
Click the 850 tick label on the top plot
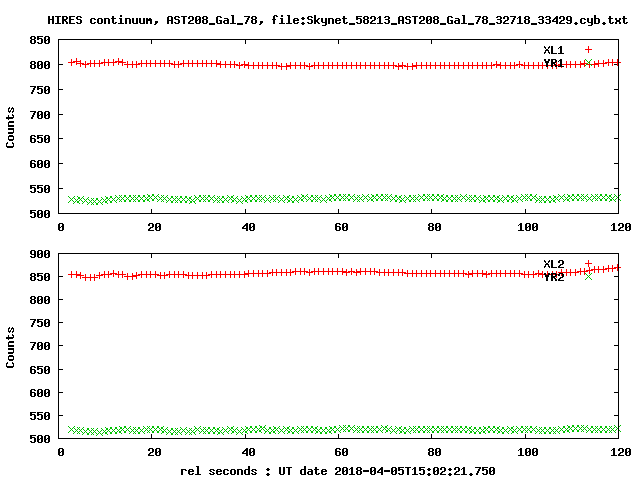click(x=40, y=40)
